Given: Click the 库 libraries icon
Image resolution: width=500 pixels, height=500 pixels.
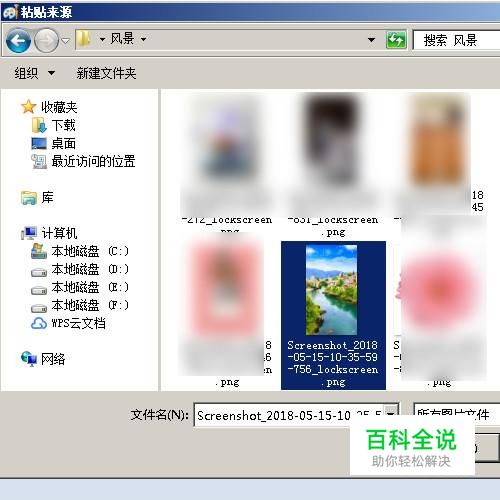Looking at the screenshot, I should (29, 198).
